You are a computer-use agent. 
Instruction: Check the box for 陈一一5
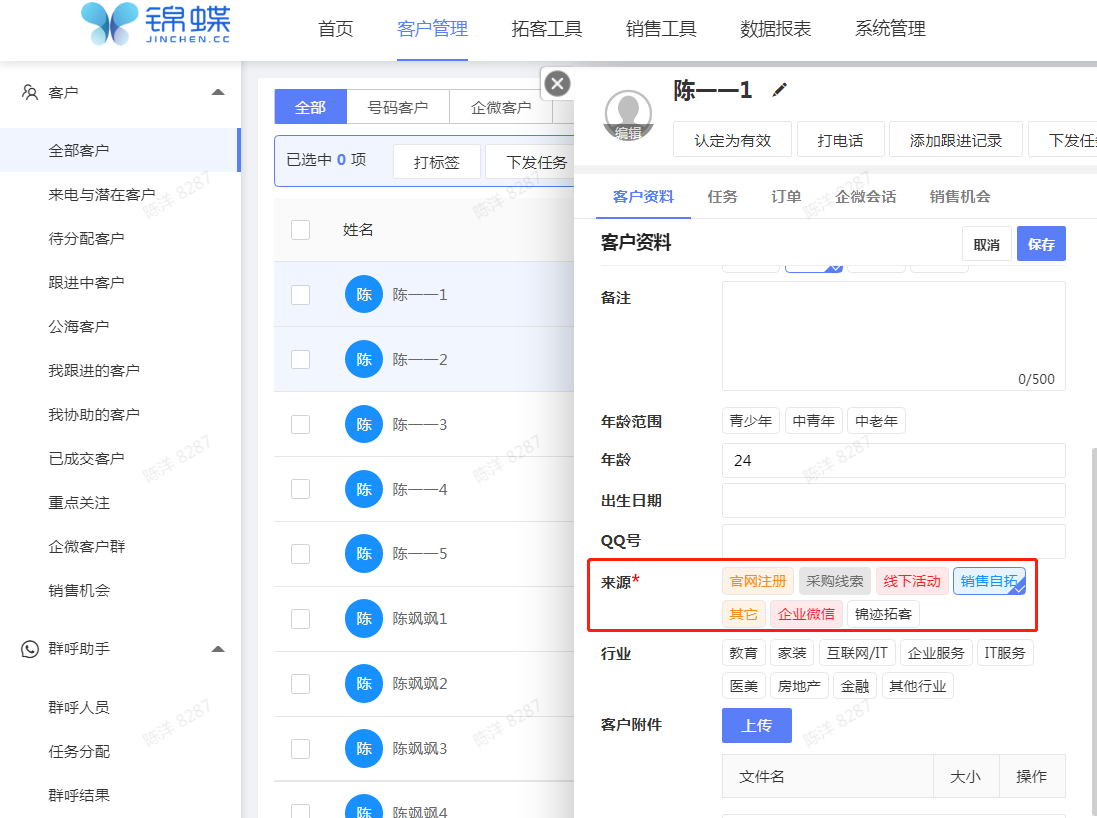tap(300, 553)
